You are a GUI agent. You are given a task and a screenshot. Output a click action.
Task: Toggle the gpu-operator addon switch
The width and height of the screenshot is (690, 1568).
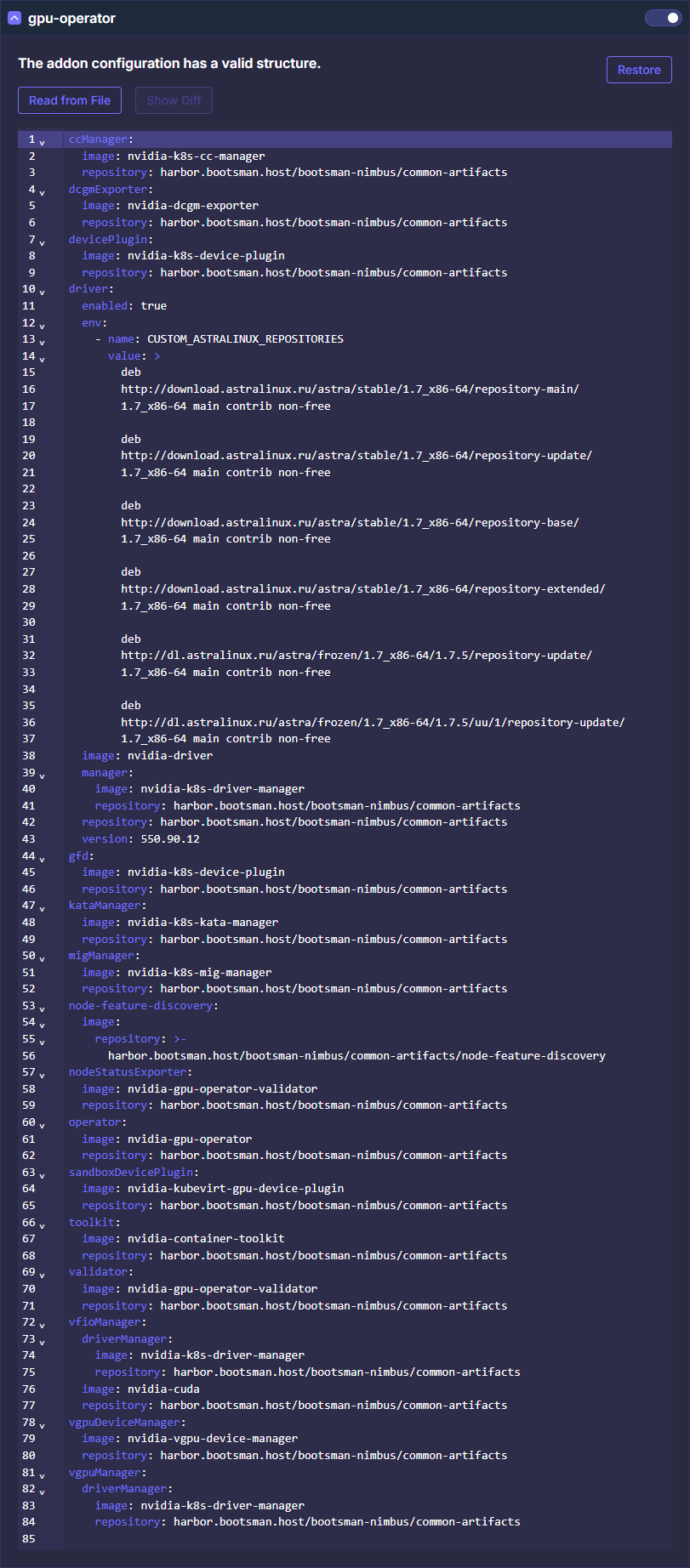pyautogui.click(x=662, y=18)
